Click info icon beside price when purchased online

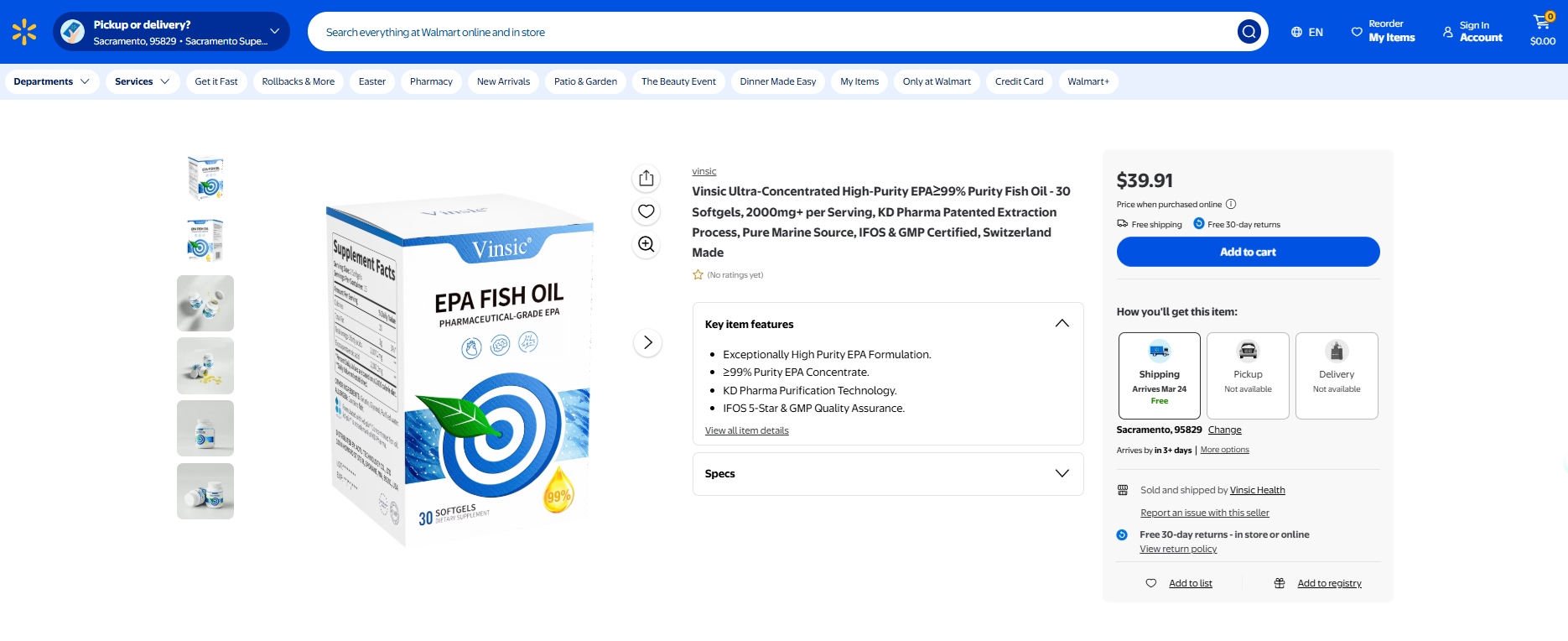[x=1231, y=204]
